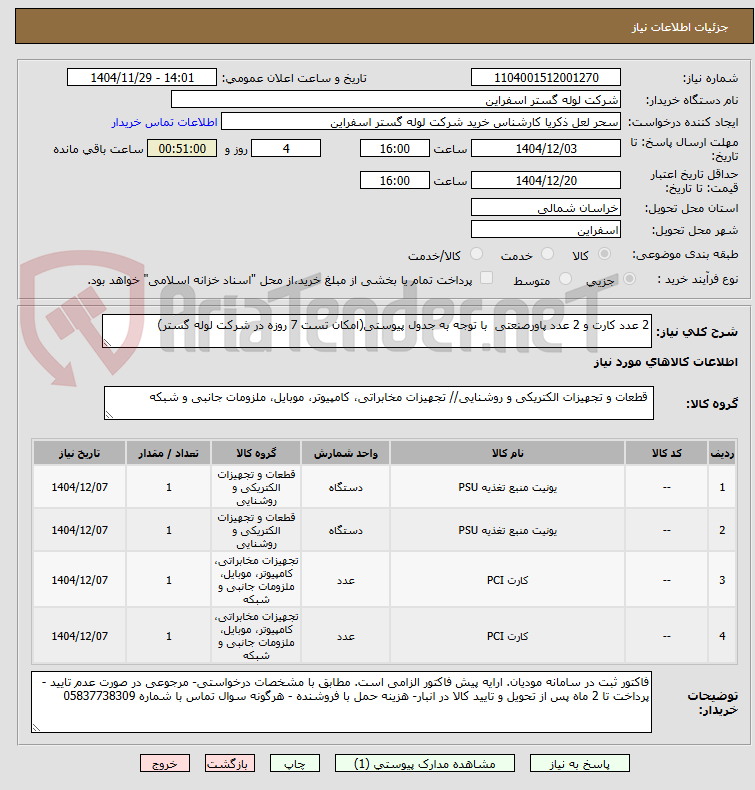Viewport: 755px width, 790px height.
Task: Click کارت PCI in row 4
Action: (507, 636)
